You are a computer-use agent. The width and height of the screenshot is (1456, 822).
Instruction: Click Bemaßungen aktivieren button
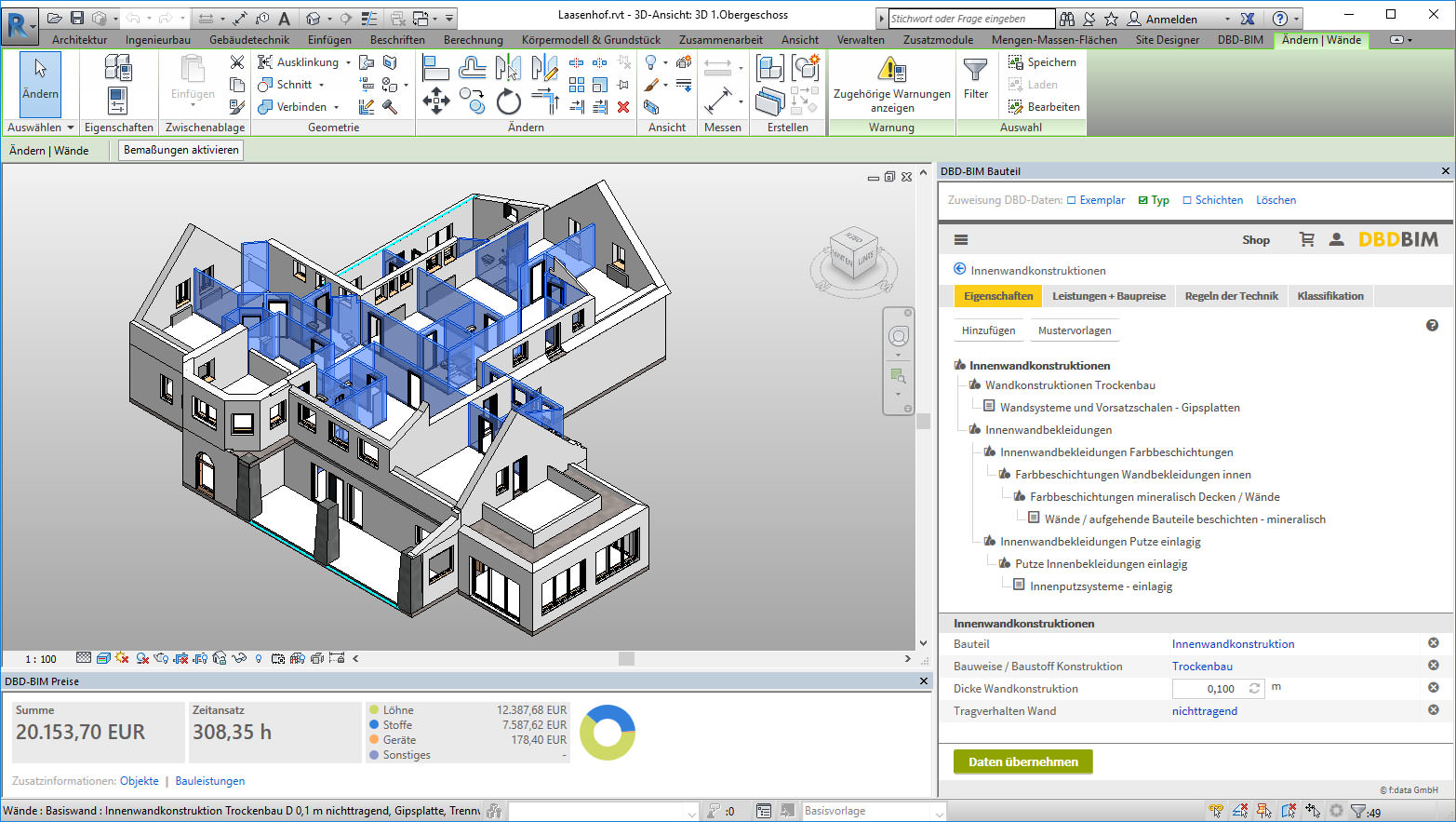(181, 150)
